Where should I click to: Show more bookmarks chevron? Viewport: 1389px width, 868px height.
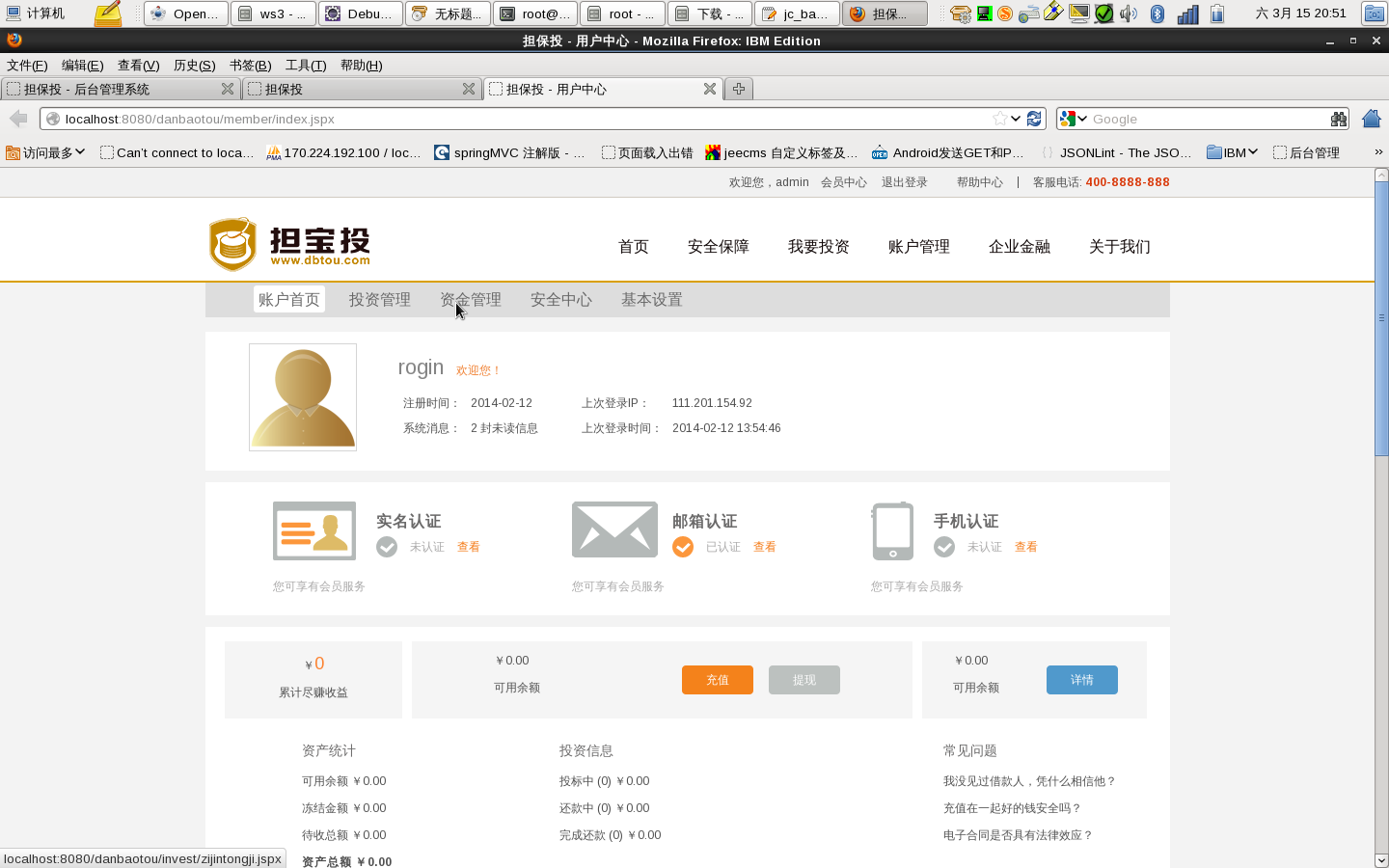pyautogui.click(x=1378, y=152)
